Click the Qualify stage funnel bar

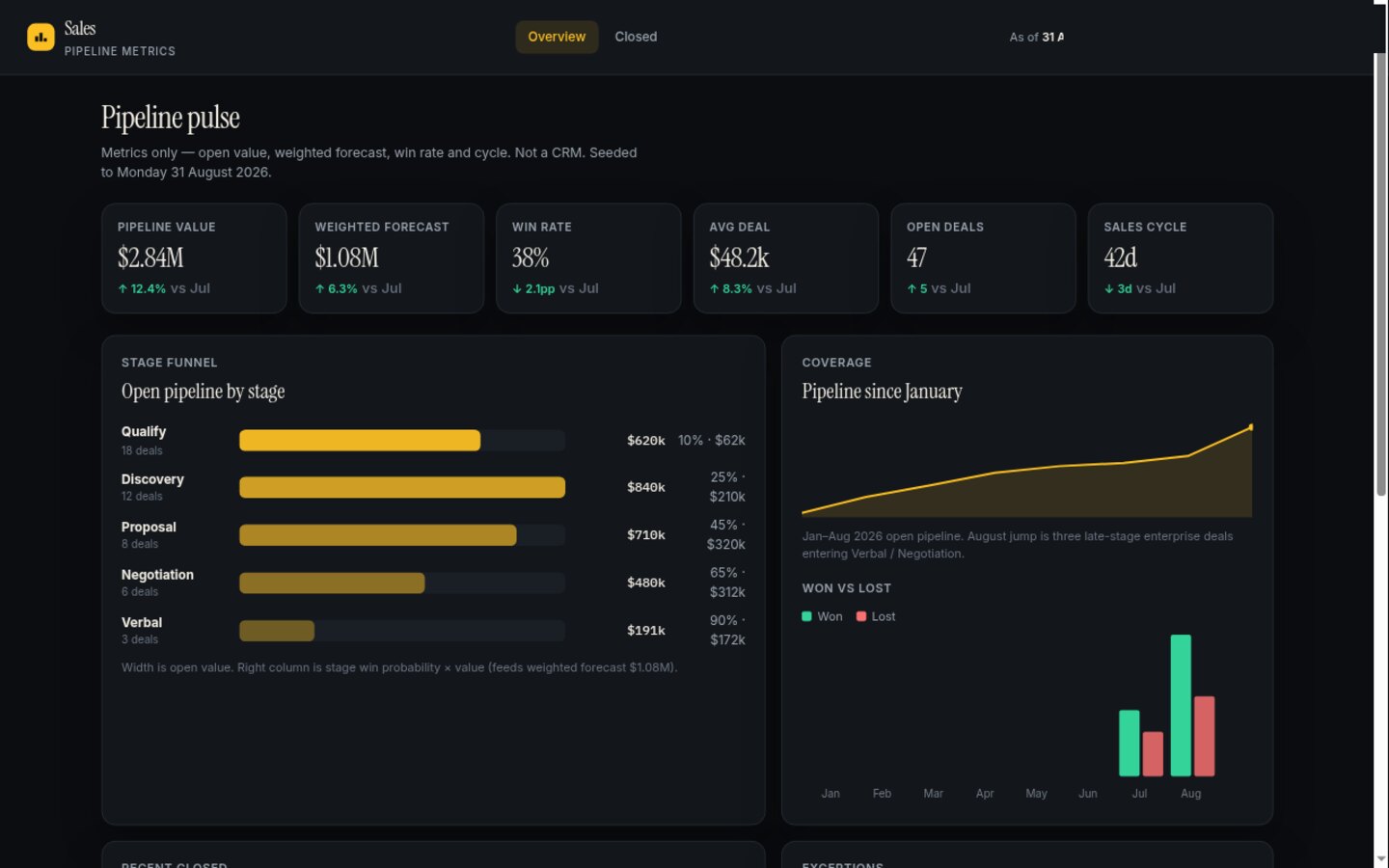coord(360,440)
